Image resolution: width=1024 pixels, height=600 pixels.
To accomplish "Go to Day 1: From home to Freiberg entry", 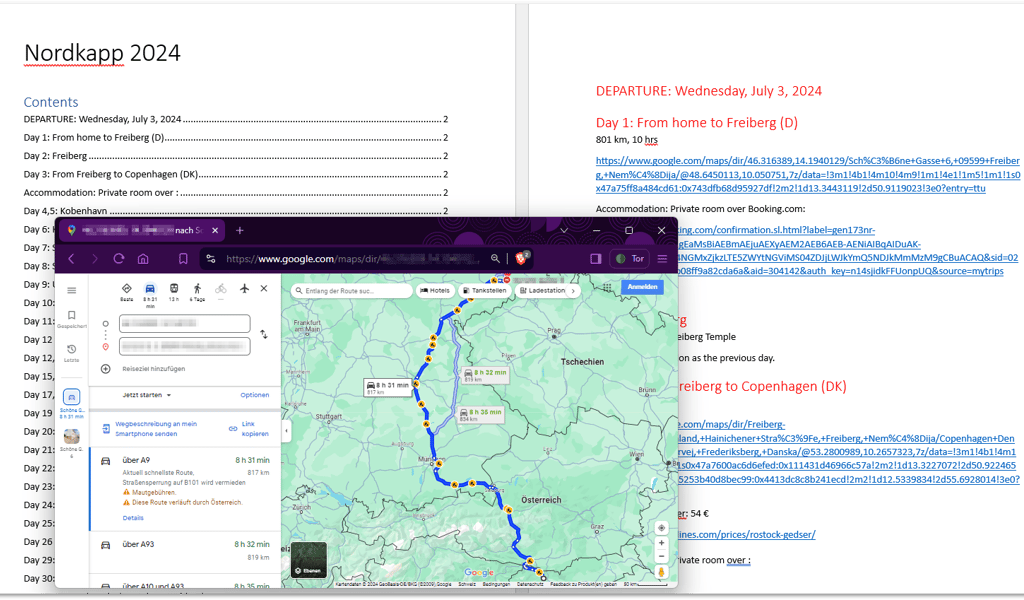I will click(x=236, y=138).
